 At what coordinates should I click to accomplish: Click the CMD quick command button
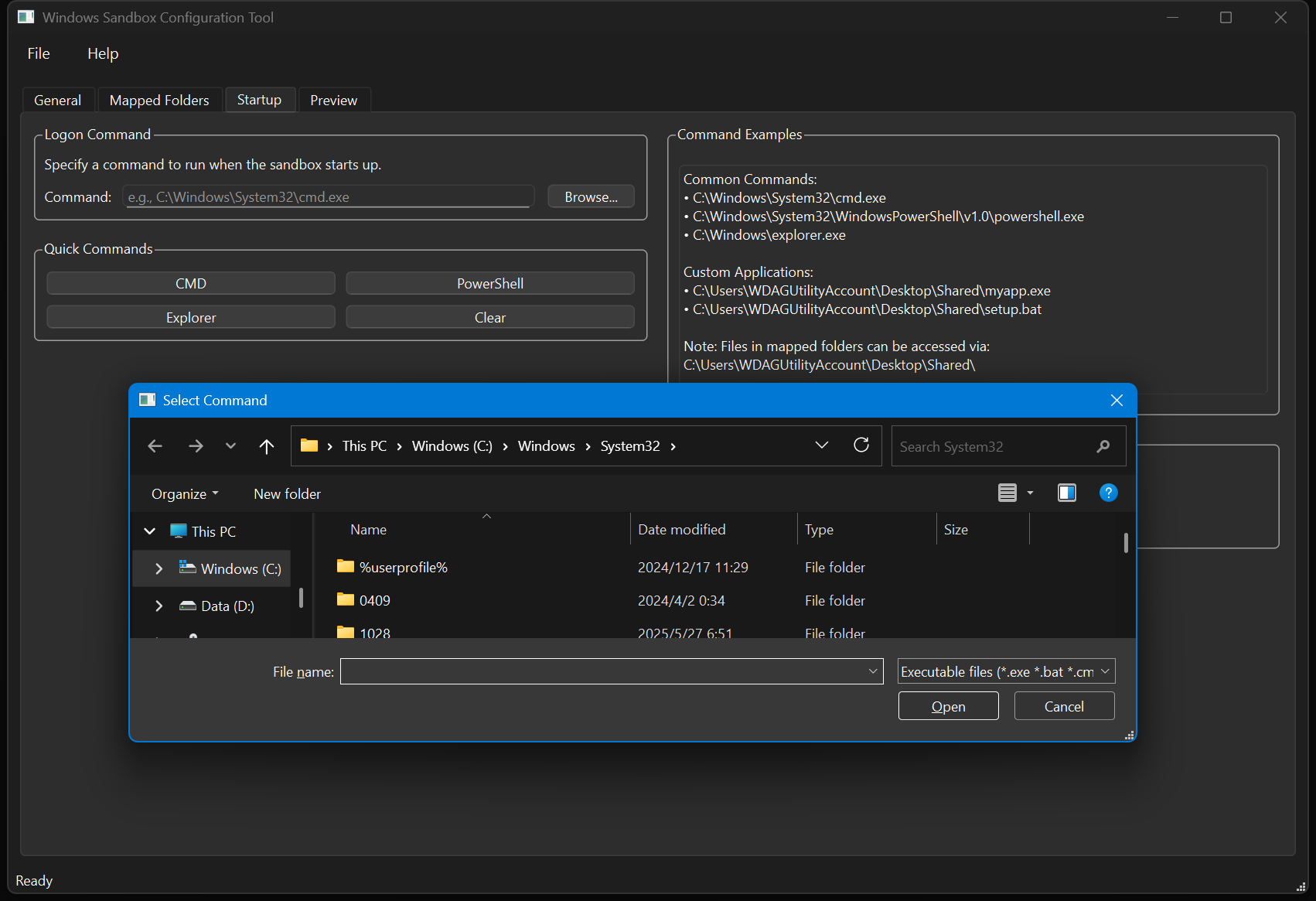tap(191, 283)
